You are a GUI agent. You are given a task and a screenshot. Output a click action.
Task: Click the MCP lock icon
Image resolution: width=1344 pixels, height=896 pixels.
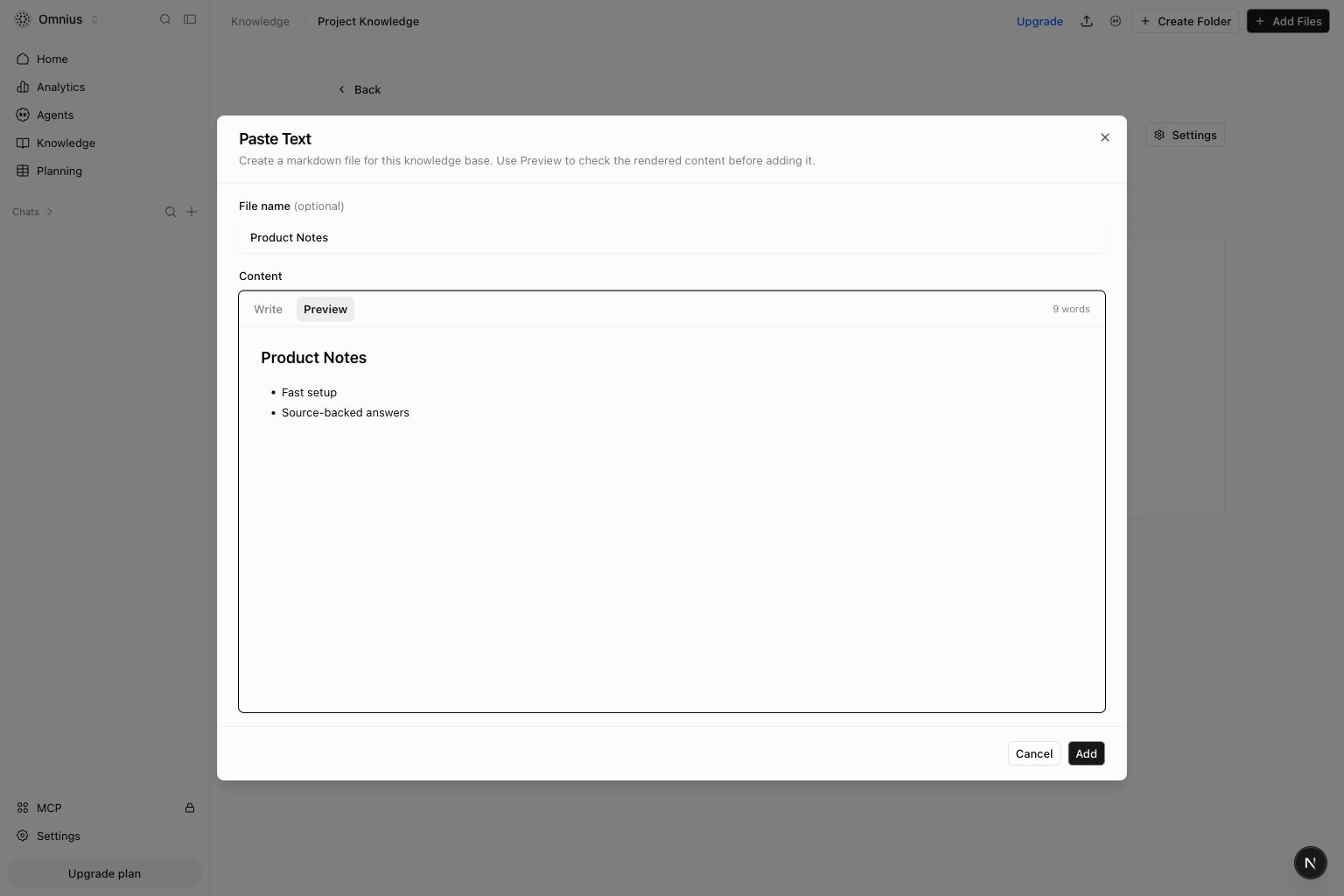[190, 808]
